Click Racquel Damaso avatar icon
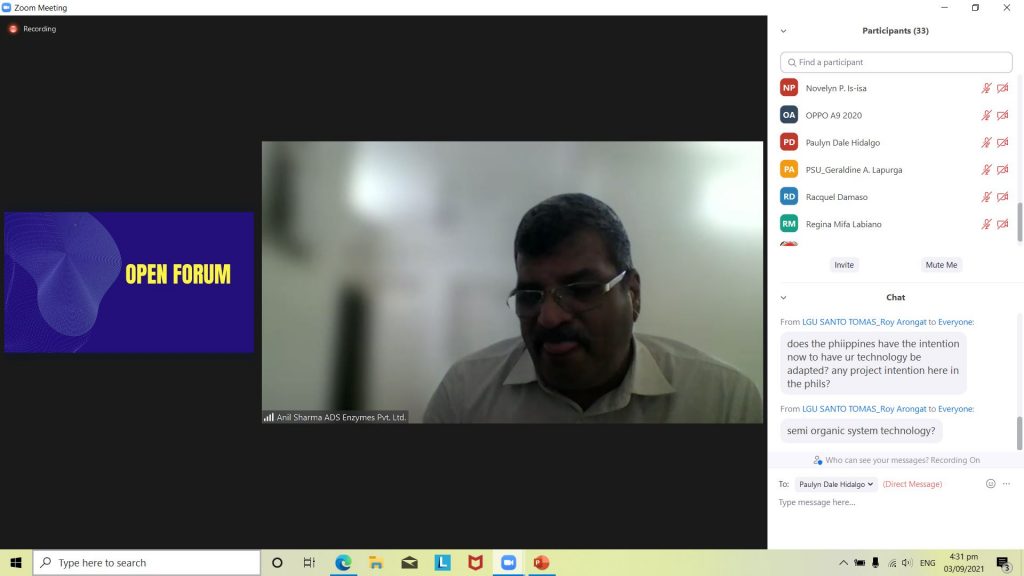The width and height of the screenshot is (1024, 576). pos(789,197)
